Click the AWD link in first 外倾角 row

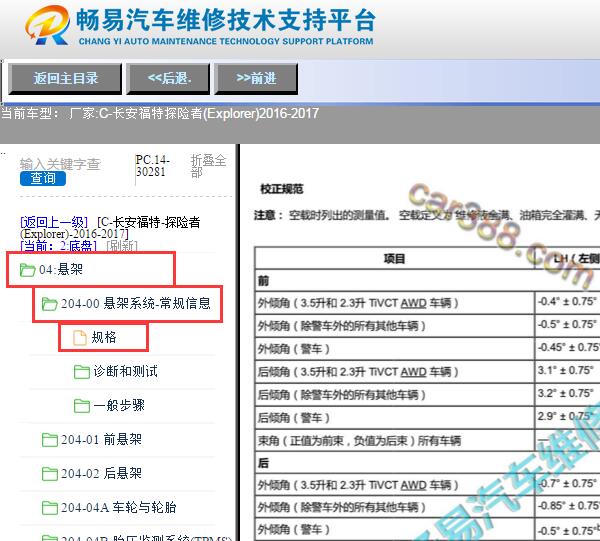point(413,303)
